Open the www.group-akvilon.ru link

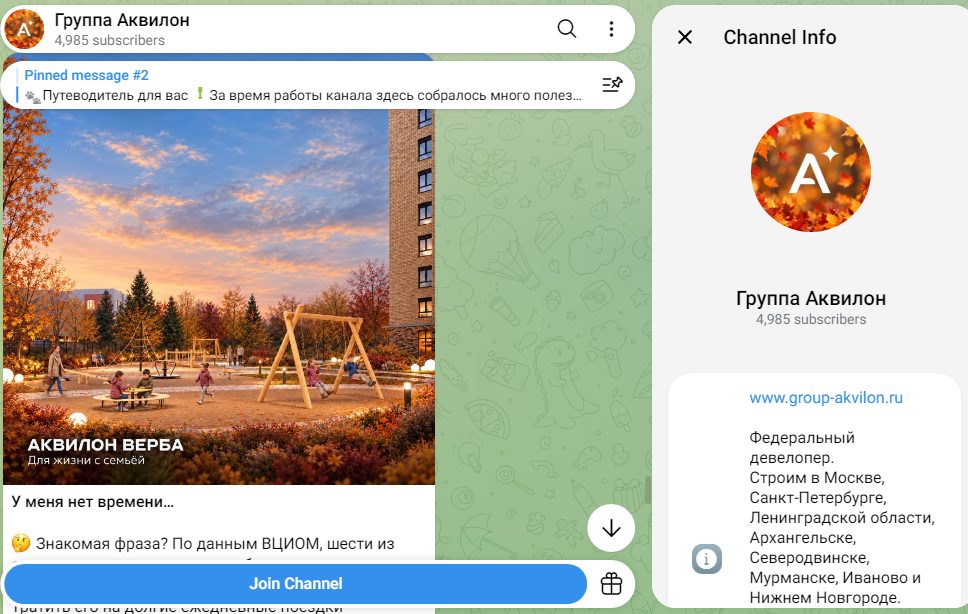tap(825, 397)
